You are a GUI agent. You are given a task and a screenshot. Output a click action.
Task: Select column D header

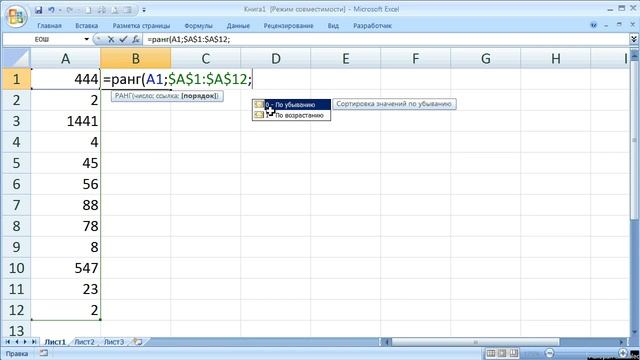(276, 58)
